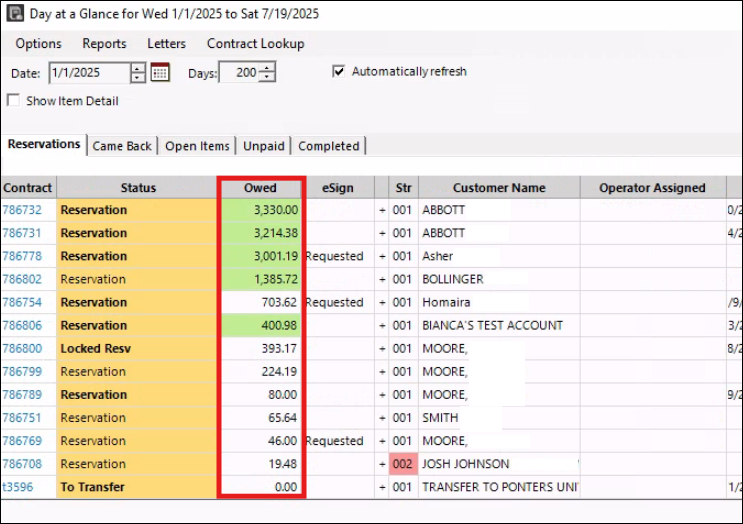Screen dimensions: 743x524
Task: Click the Days value stepper arrows
Action: pyautogui.click(x=266, y=73)
